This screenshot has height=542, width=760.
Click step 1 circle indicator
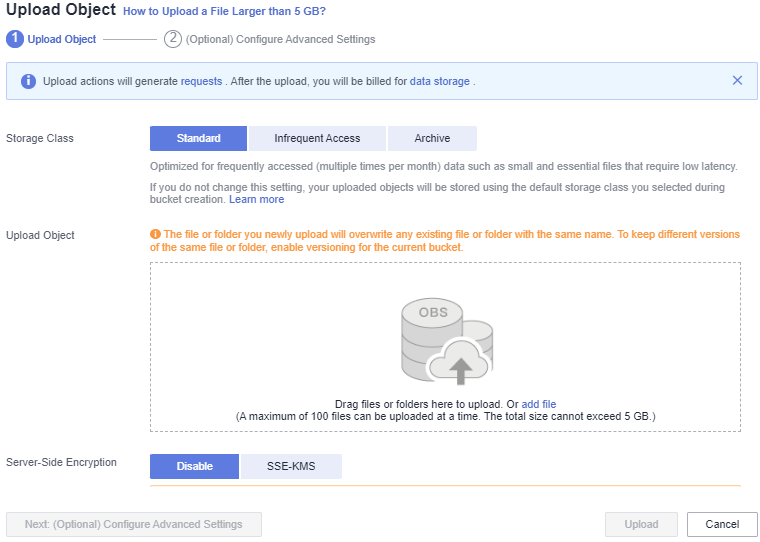coord(15,39)
